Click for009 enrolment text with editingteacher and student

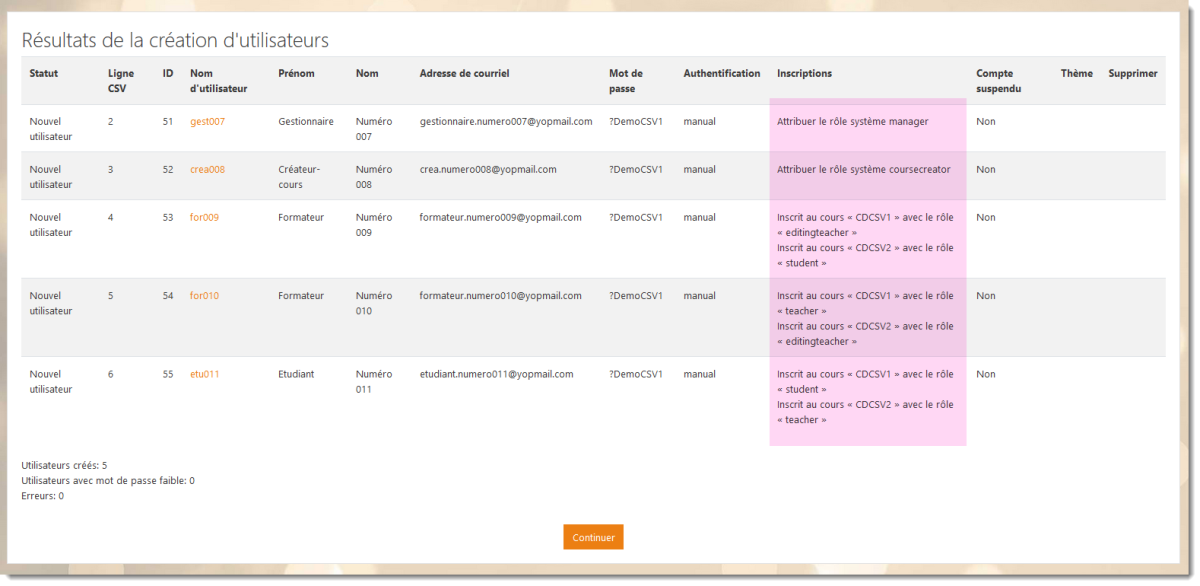pyautogui.click(x=865, y=240)
